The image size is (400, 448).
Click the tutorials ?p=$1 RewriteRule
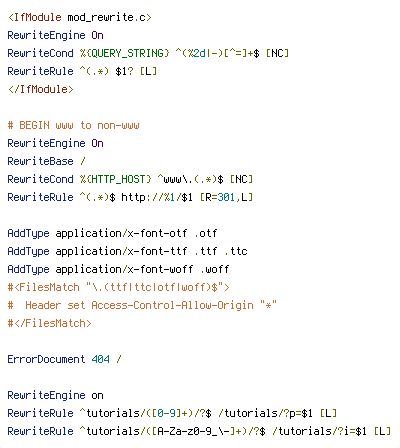pos(172,413)
